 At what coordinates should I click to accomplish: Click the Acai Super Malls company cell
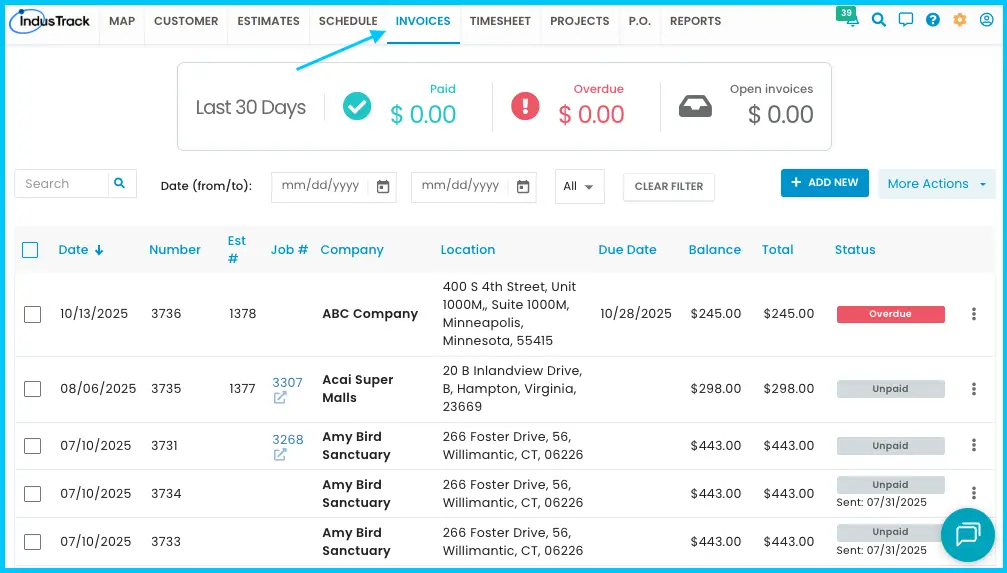click(358, 389)
